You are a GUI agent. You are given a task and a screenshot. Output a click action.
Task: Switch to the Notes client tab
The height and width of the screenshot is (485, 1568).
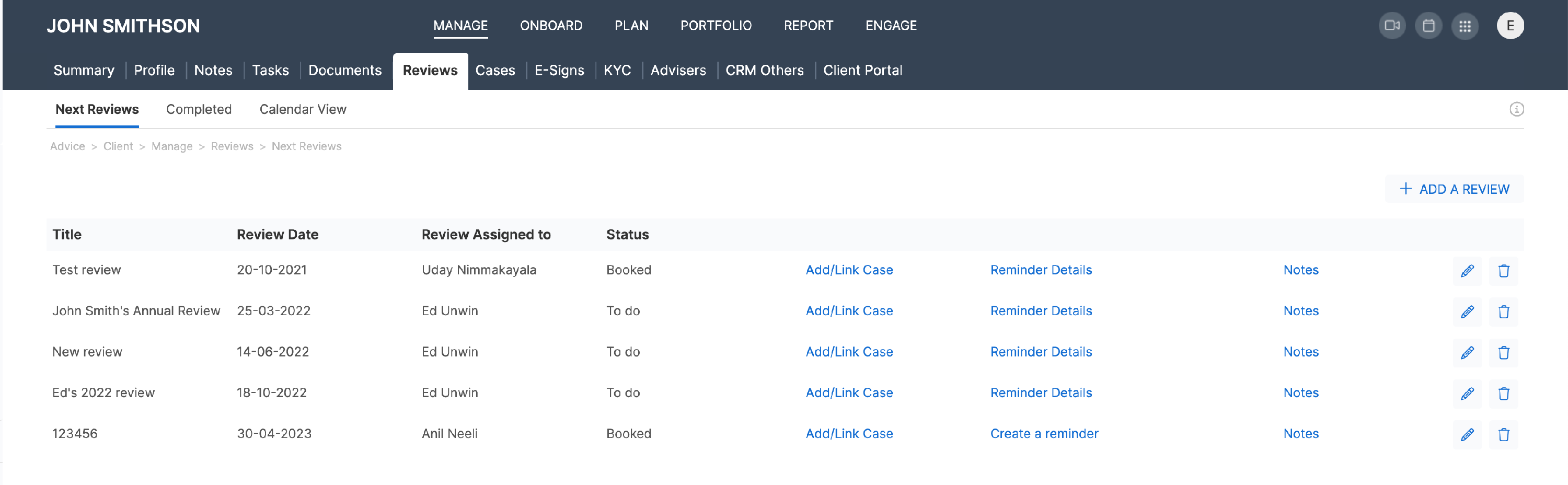pyautogui.click(x=213, y=71)
